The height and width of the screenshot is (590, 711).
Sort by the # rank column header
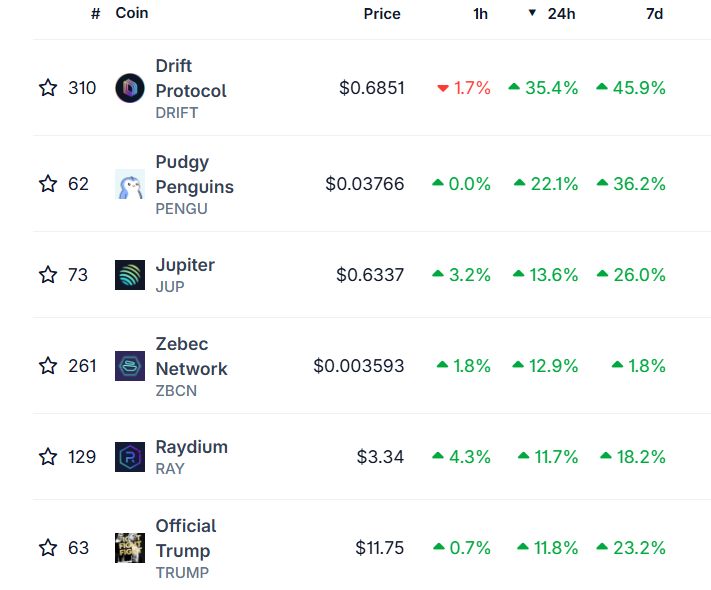point(95,14)
